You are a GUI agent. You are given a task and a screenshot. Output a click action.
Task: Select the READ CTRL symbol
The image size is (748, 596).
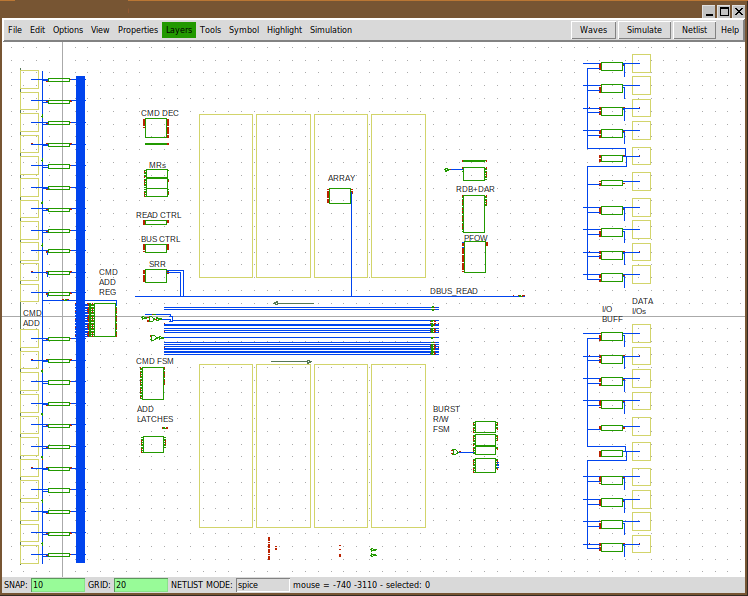[155, 223]
